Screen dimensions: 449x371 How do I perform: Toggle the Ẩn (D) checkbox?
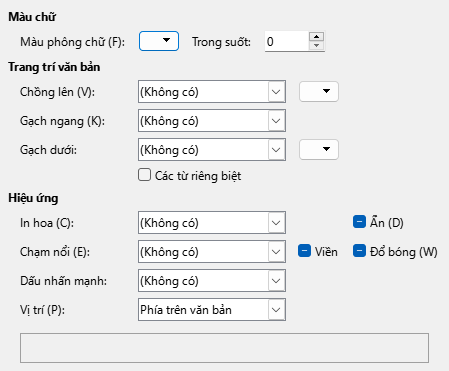tap(359, 222)
